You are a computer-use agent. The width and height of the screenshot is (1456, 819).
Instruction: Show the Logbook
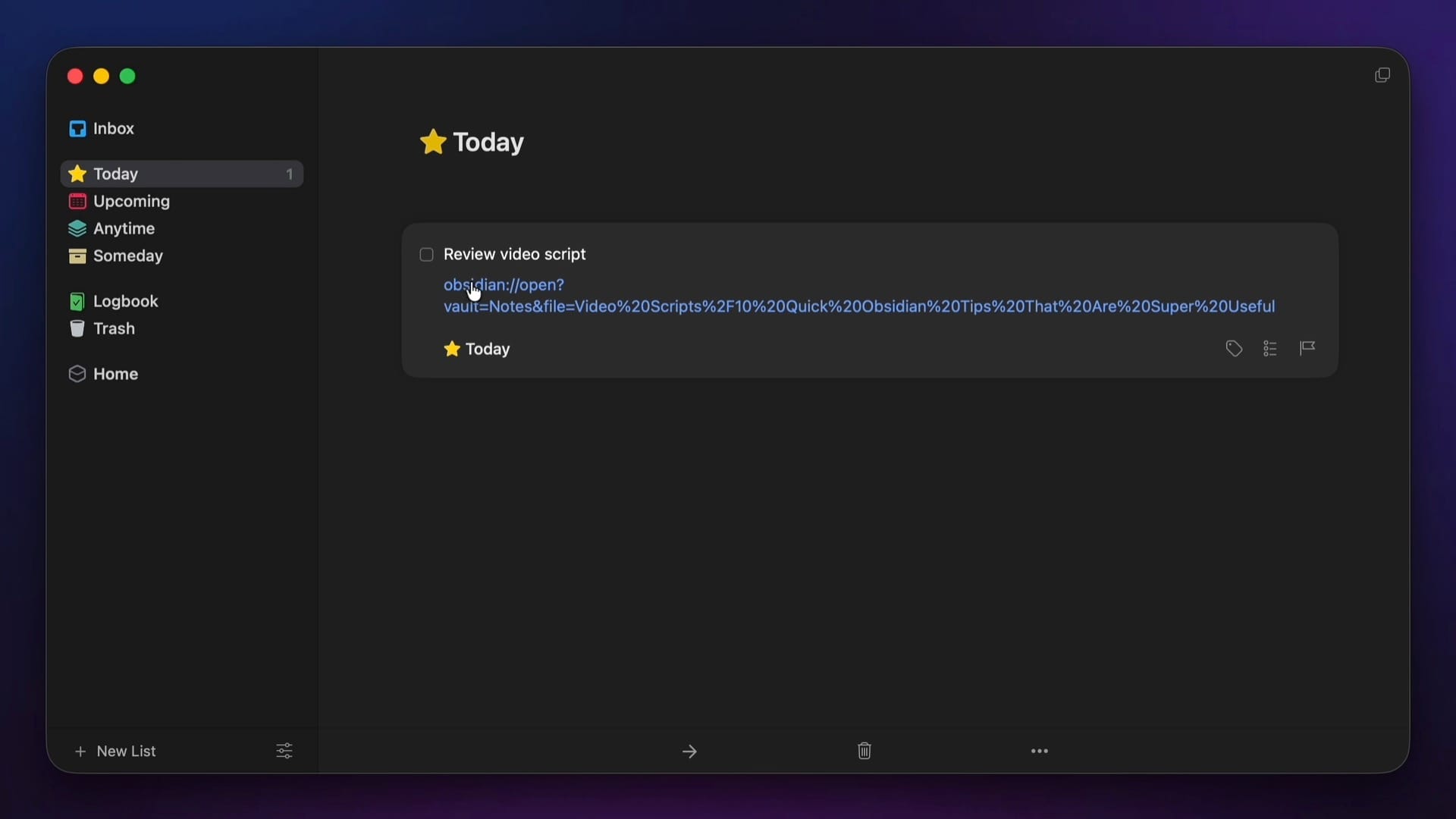pos(125,302)
